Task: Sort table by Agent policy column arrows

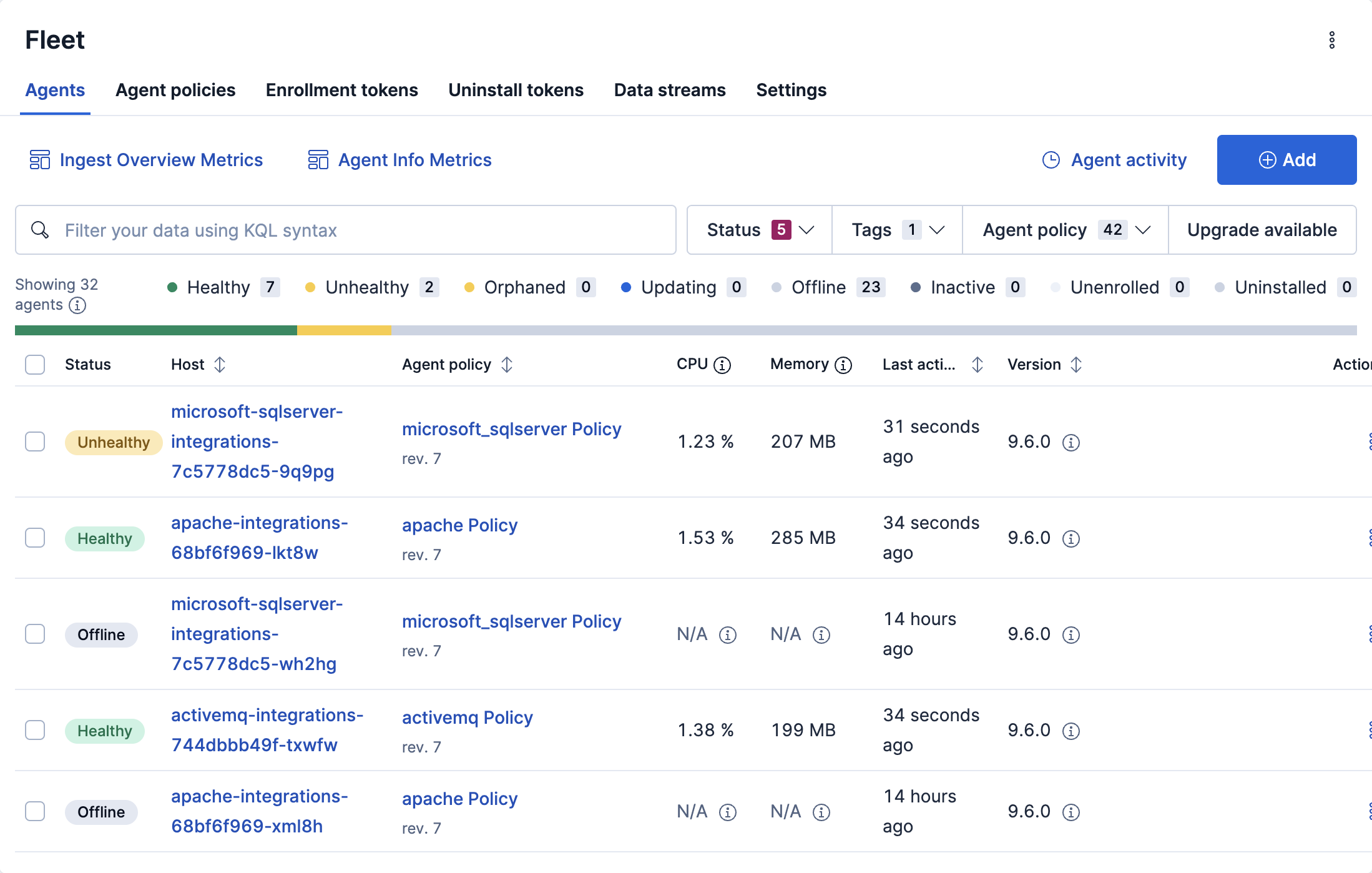Action: click(507, 364)
